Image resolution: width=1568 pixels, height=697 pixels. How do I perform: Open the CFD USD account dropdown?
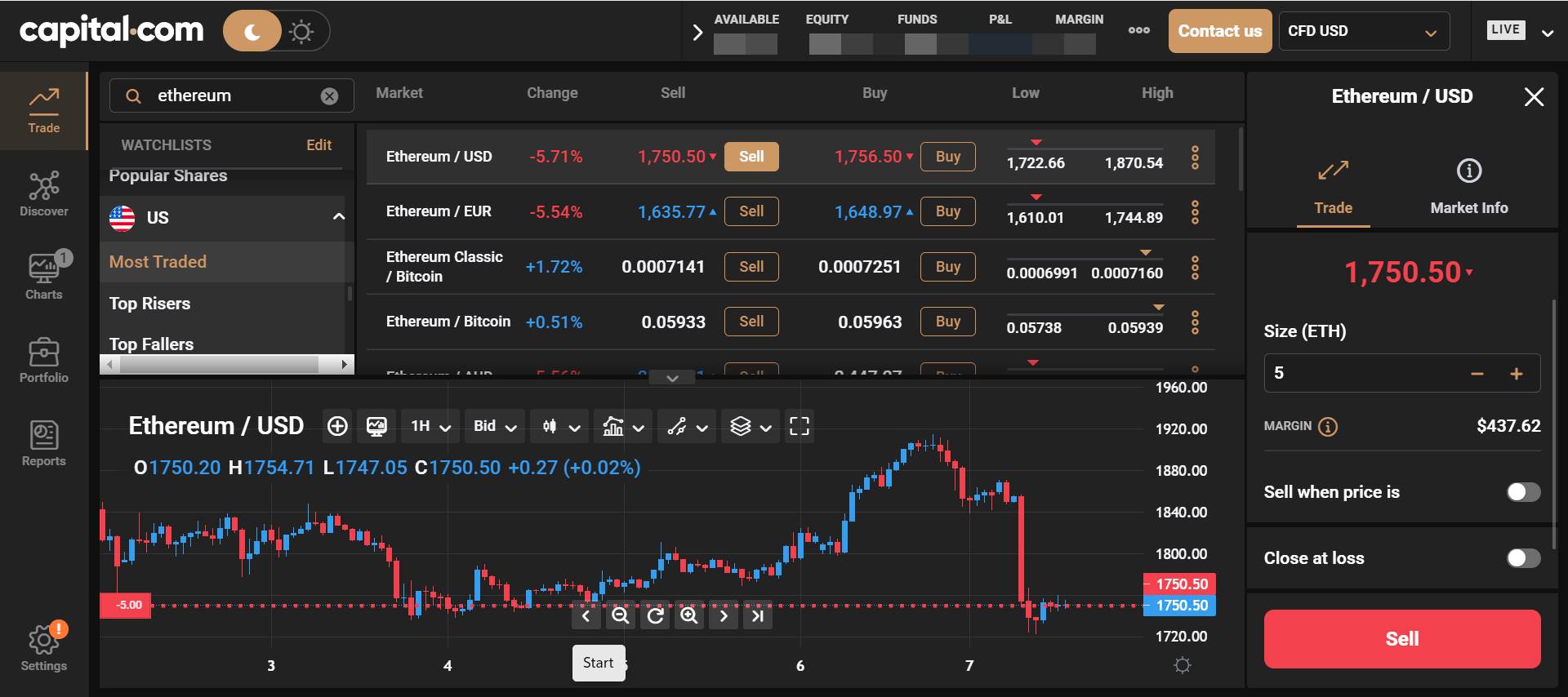pos(1364,32)
